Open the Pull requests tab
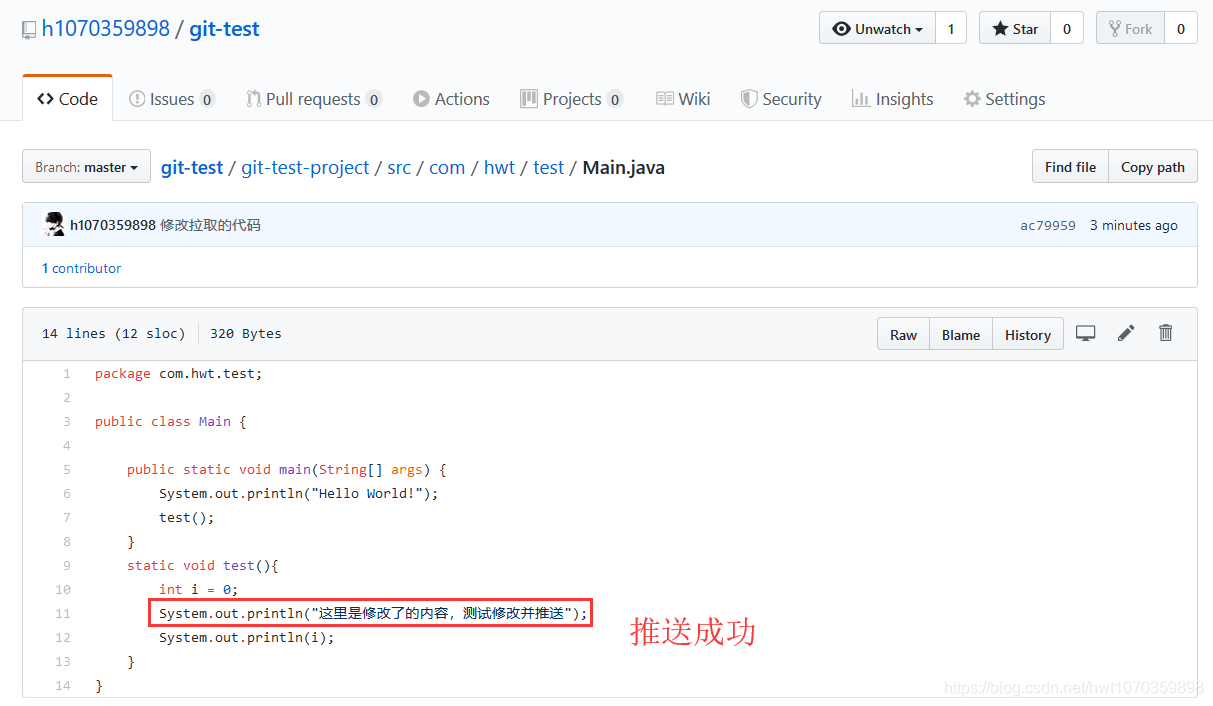 click(314, 99)
